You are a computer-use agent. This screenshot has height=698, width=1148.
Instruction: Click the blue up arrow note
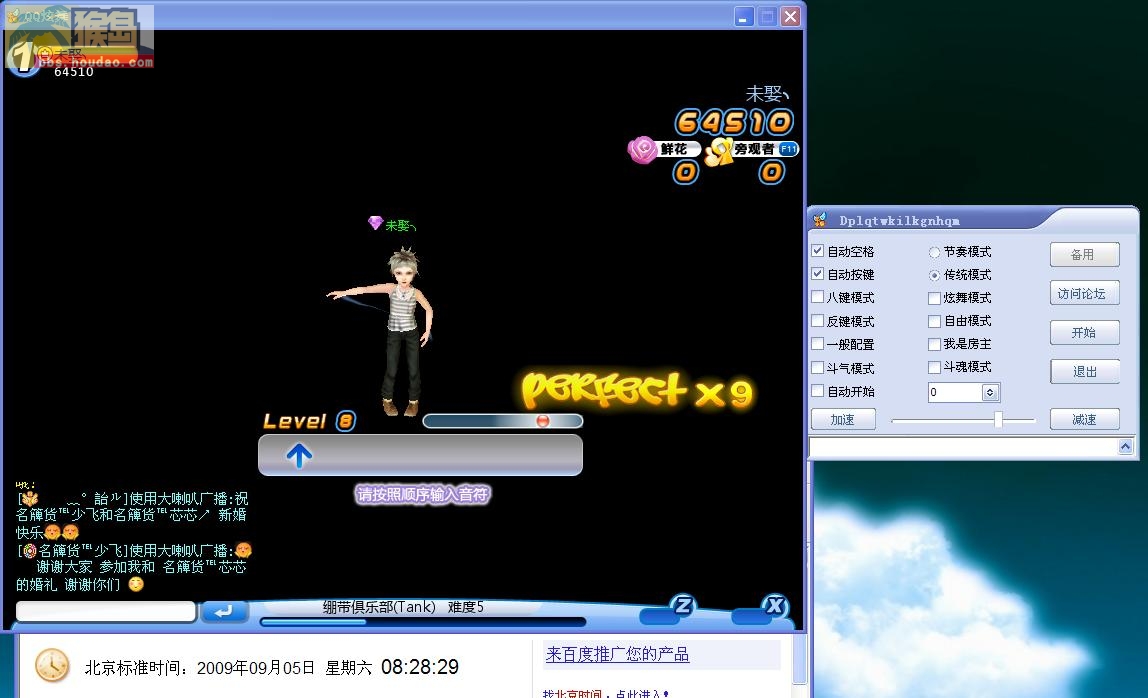[x=299, y=456]
